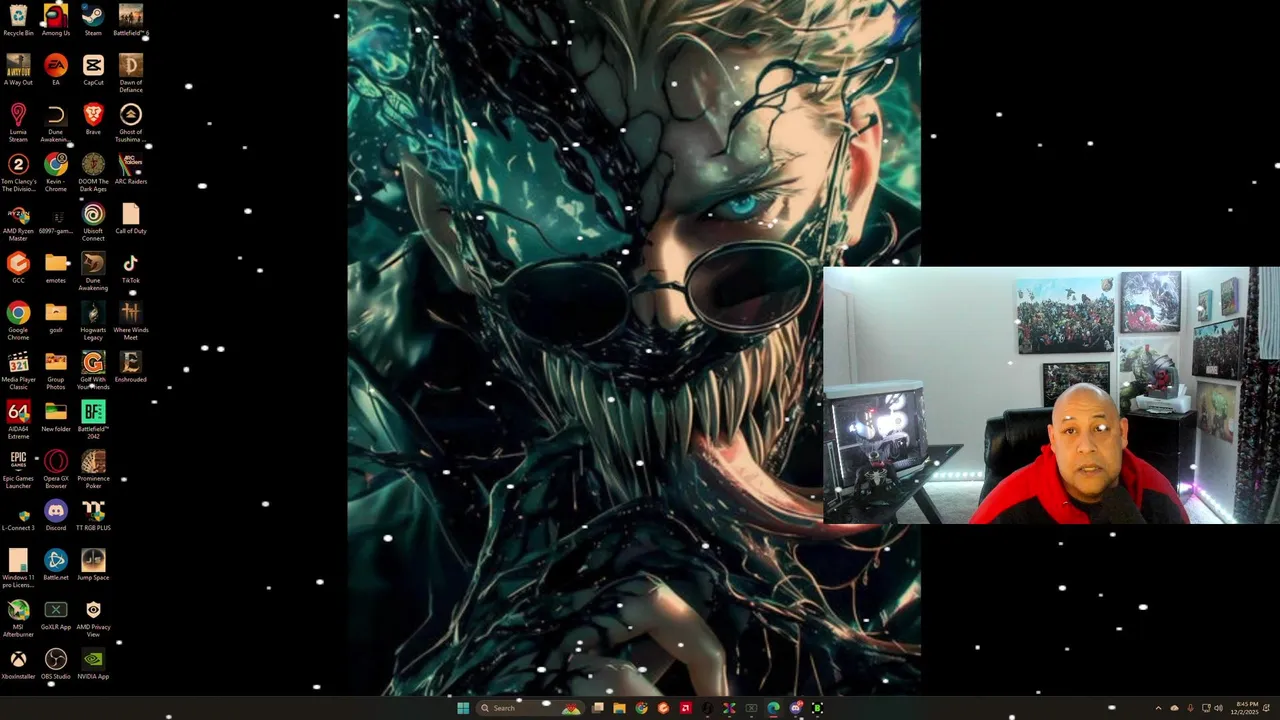This screenshot has height=720, width=1280.
Task: Open ARC Raiders desktop icon
Action: coord(131,169)
